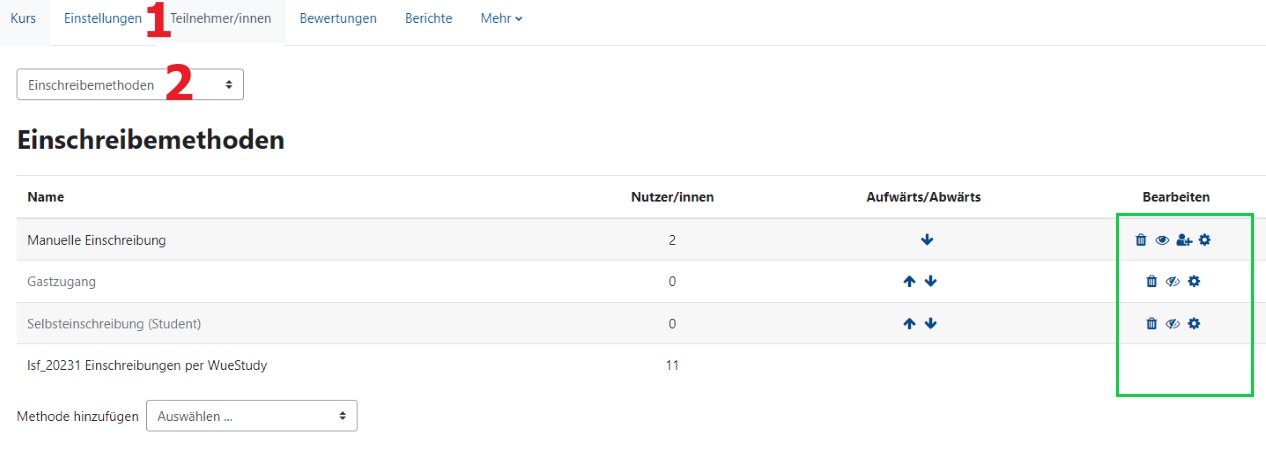Open settings gear for Manuelle Einschreibung
The width and height of the screenshot is (1266, 451).
coord(1205,240)
